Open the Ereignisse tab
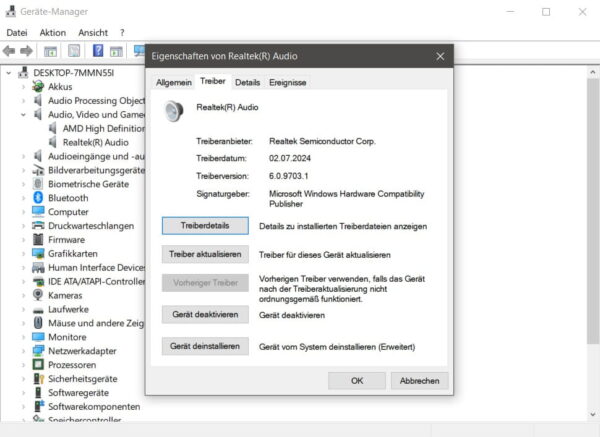This screenshot has width=600, height=437. [288, 82]
